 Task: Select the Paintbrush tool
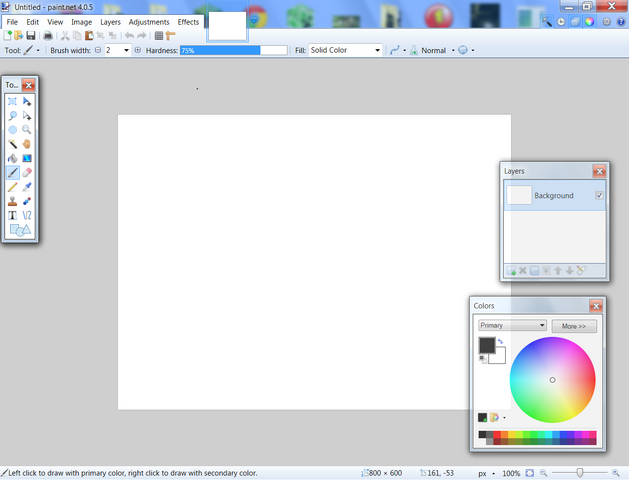(x=12, y=172)
